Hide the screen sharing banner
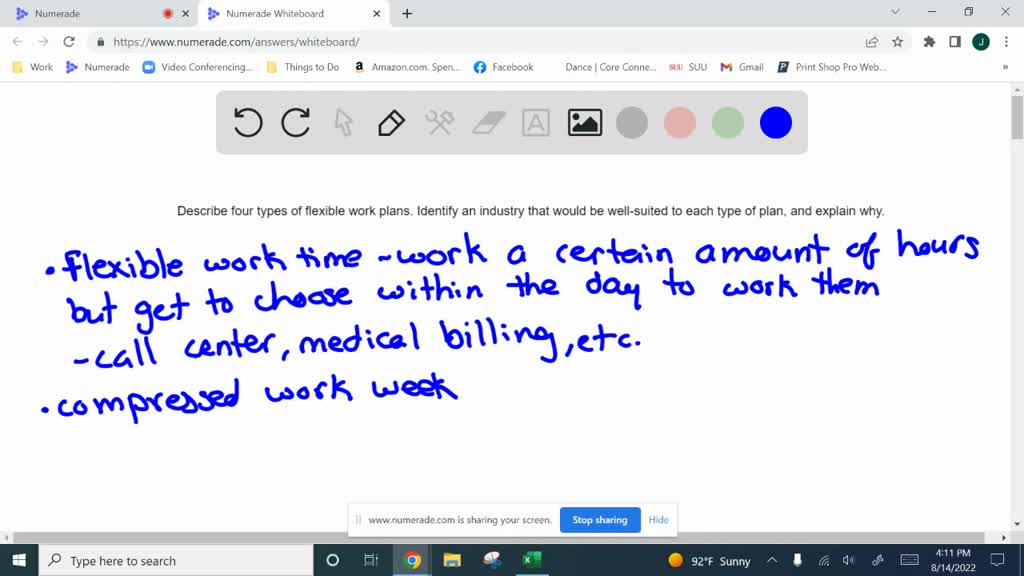The width and height of the screenshot is (1024, 576). 658,520
